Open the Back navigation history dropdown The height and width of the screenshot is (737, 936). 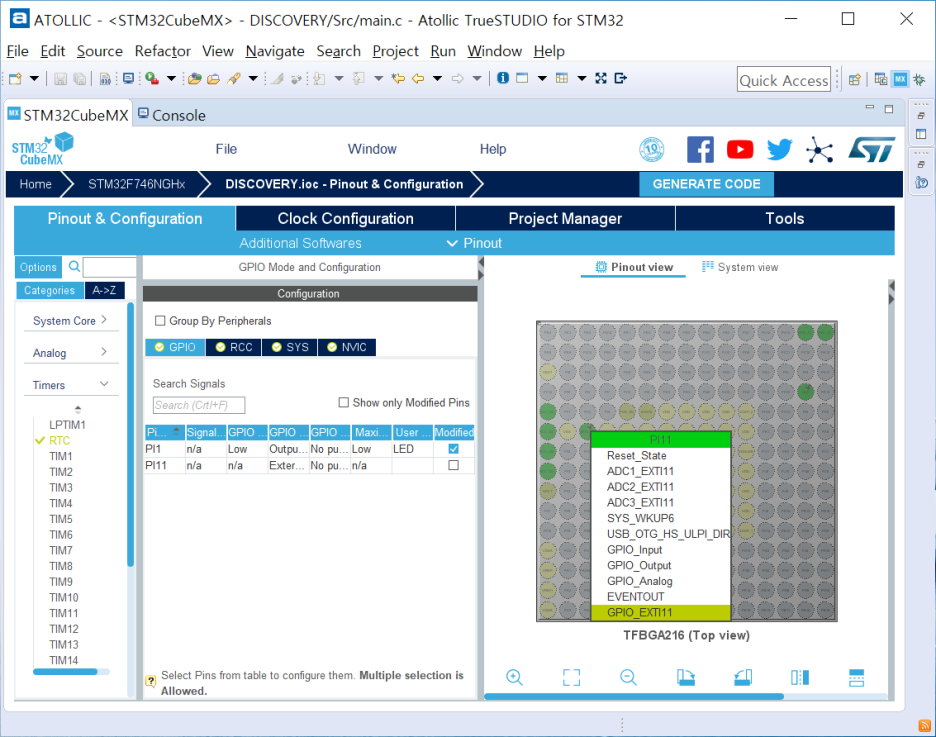438,78
